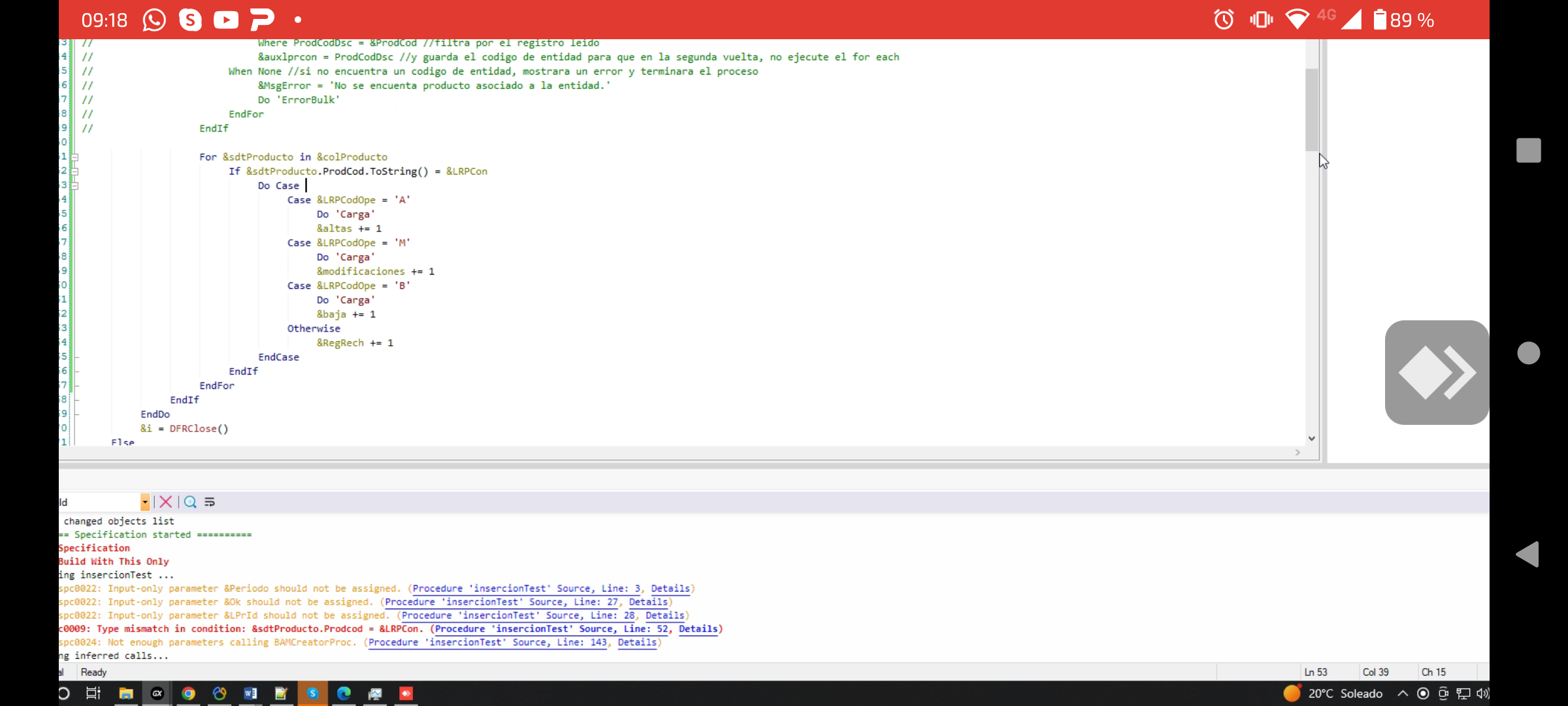Open Task View on the Windows taskbar

click(93, 694)
